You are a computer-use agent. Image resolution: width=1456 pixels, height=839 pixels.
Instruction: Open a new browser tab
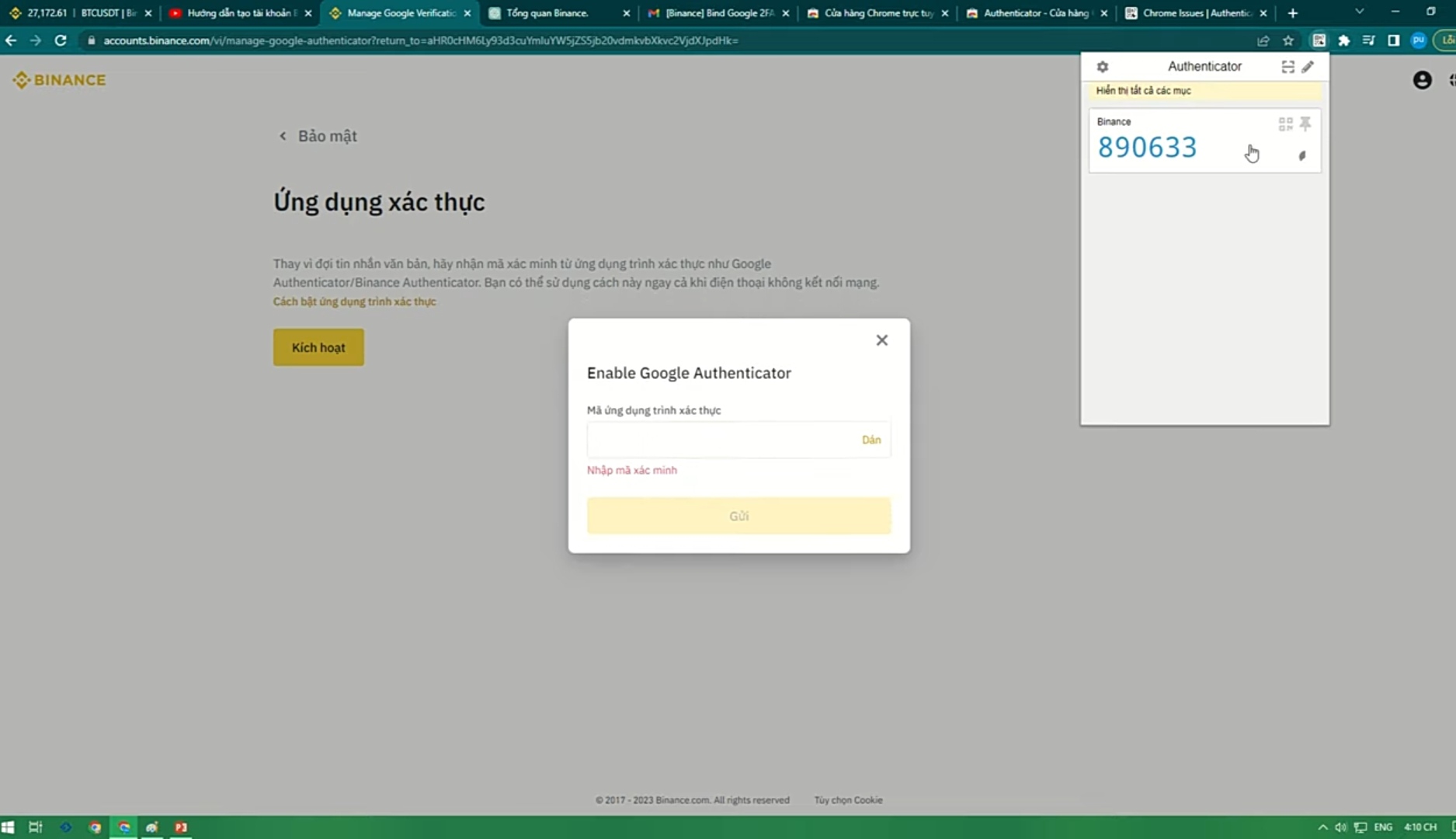coord(1292,13)
